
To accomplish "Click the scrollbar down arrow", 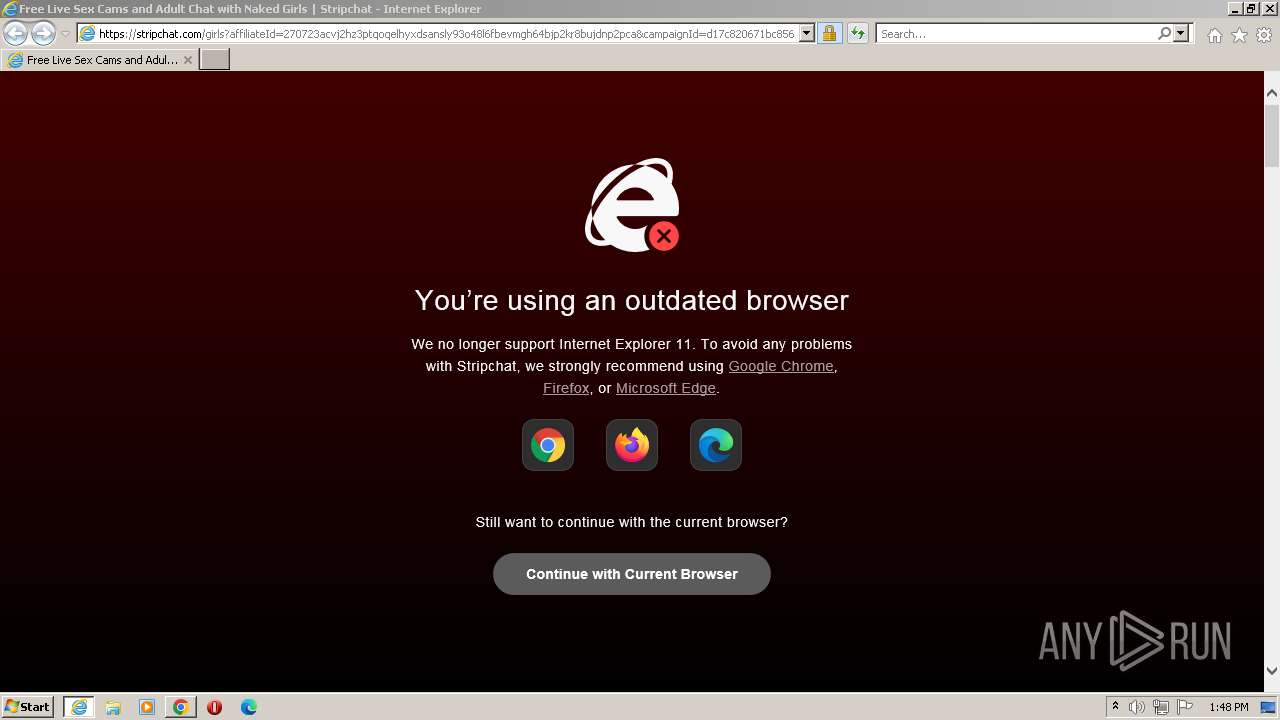I will 1272,671.
